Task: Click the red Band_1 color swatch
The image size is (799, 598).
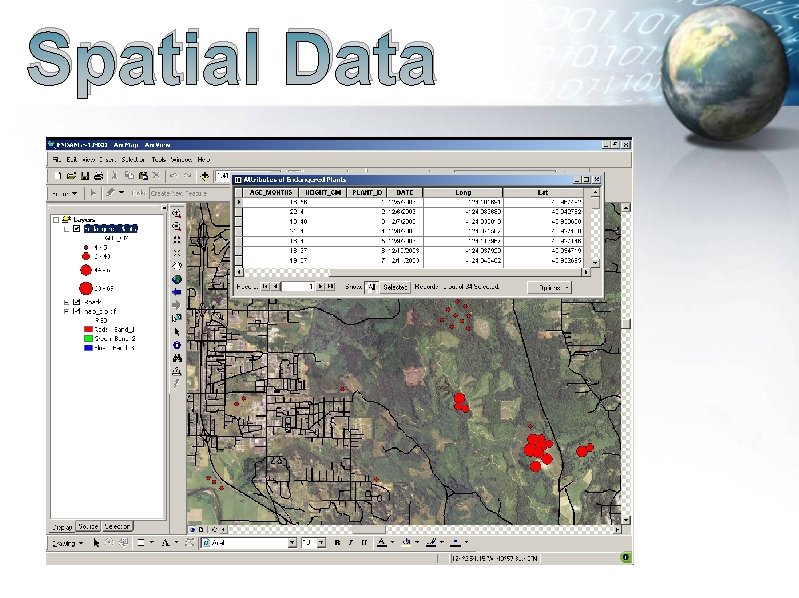Action: pyautogui.click(x=88, y=330)
